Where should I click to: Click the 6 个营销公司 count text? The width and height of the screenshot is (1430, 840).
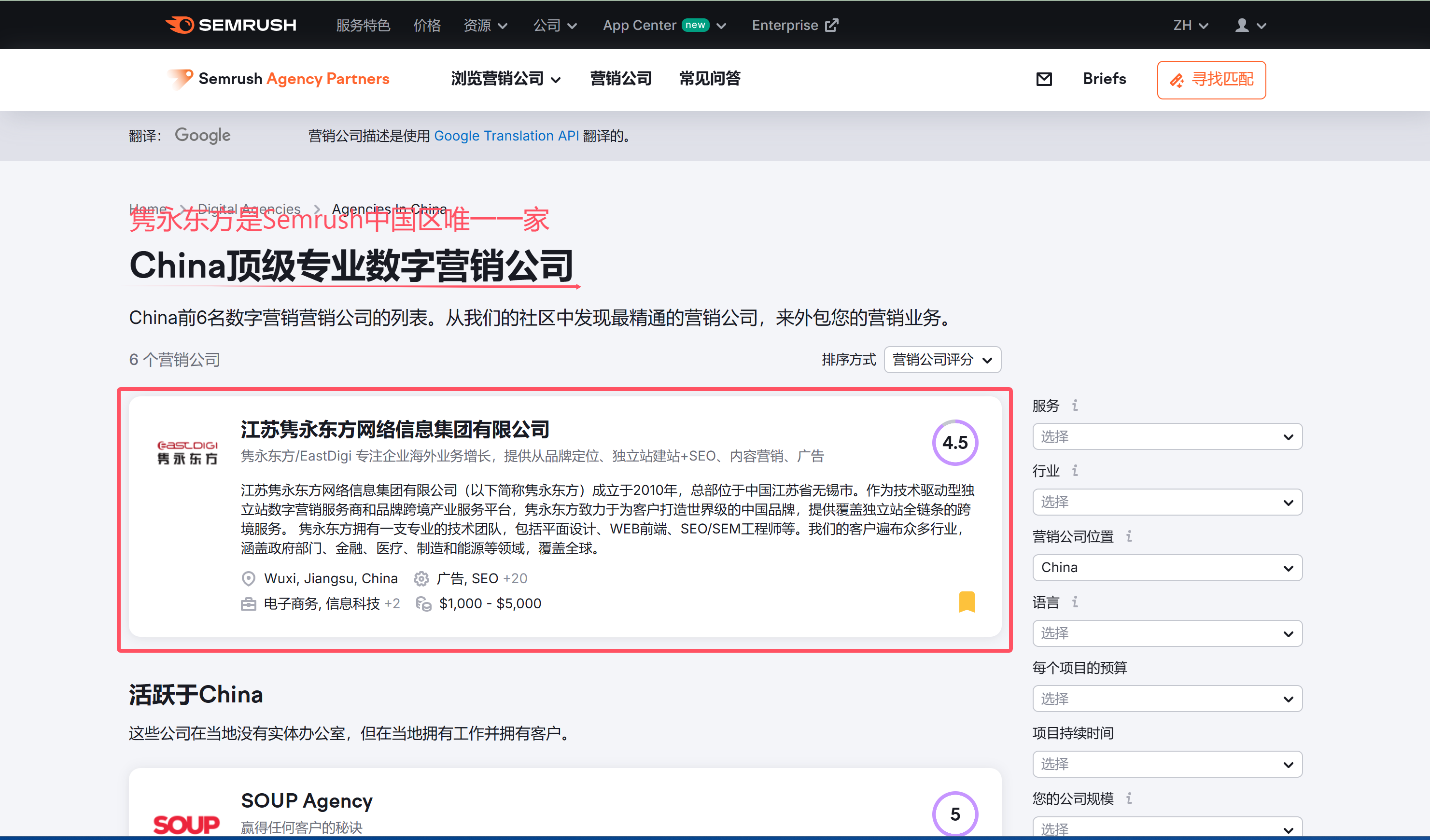(175, 359)
